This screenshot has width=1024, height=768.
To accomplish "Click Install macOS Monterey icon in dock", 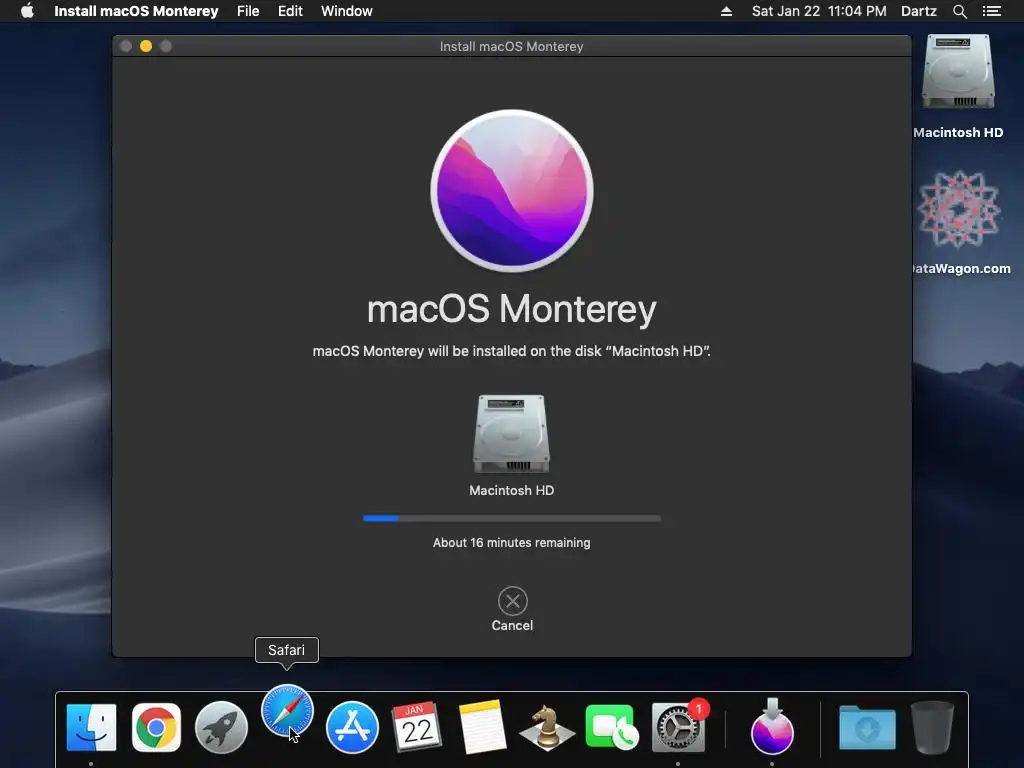I will [773, 726].
